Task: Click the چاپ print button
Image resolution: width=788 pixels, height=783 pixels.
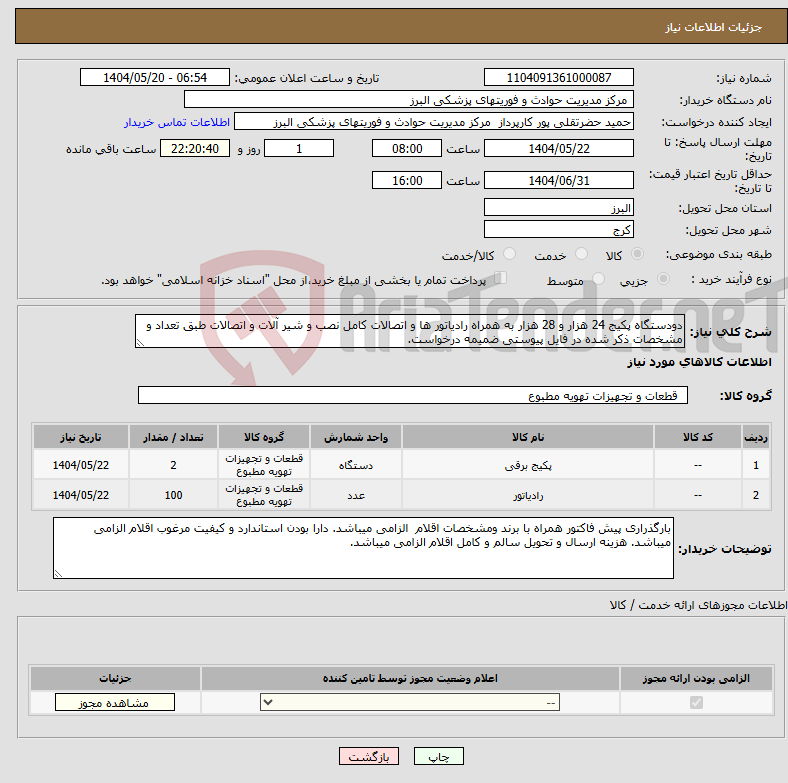Action: click(x=439, y=756)
